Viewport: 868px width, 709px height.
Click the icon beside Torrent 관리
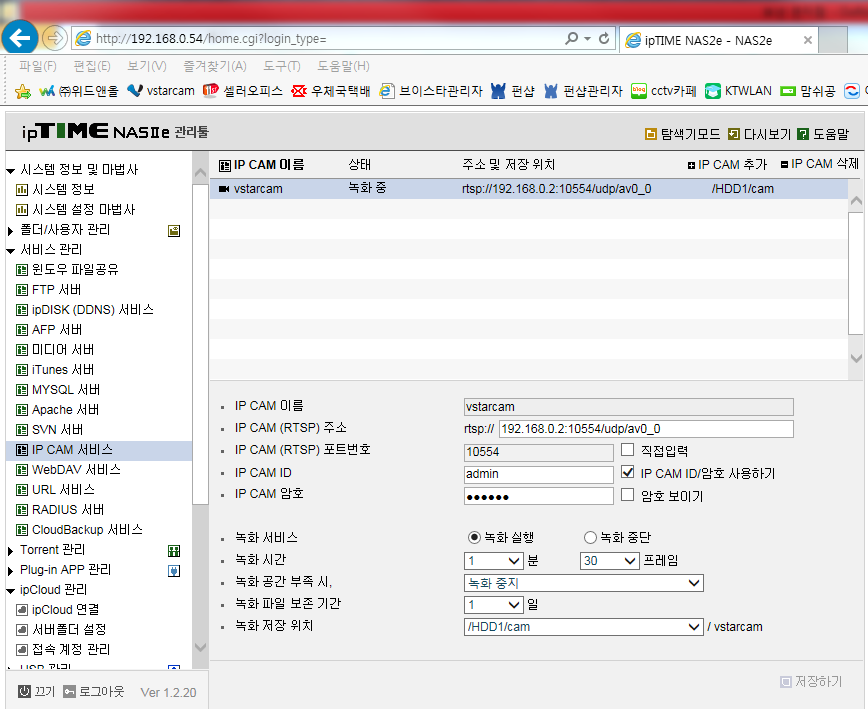point(174,551)
